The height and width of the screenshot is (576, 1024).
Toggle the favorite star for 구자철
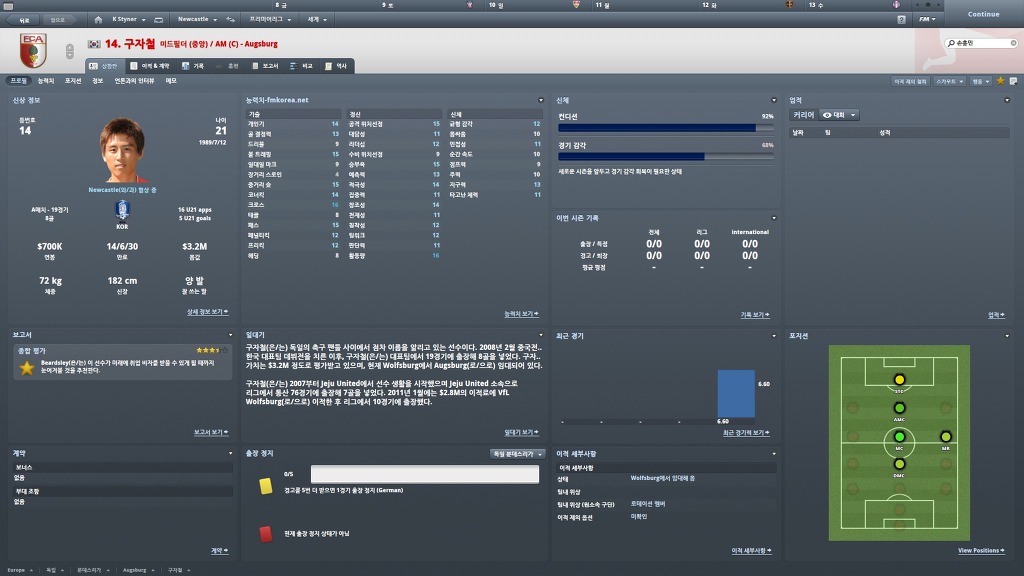point(1000,81)
